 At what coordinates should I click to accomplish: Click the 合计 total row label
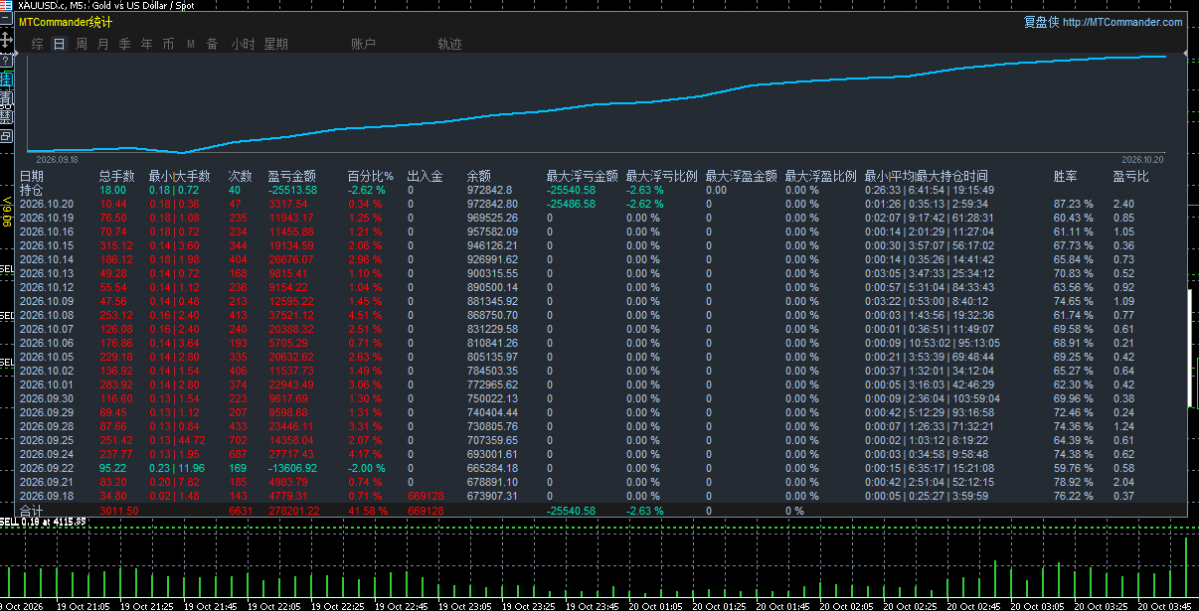[32, 510]
